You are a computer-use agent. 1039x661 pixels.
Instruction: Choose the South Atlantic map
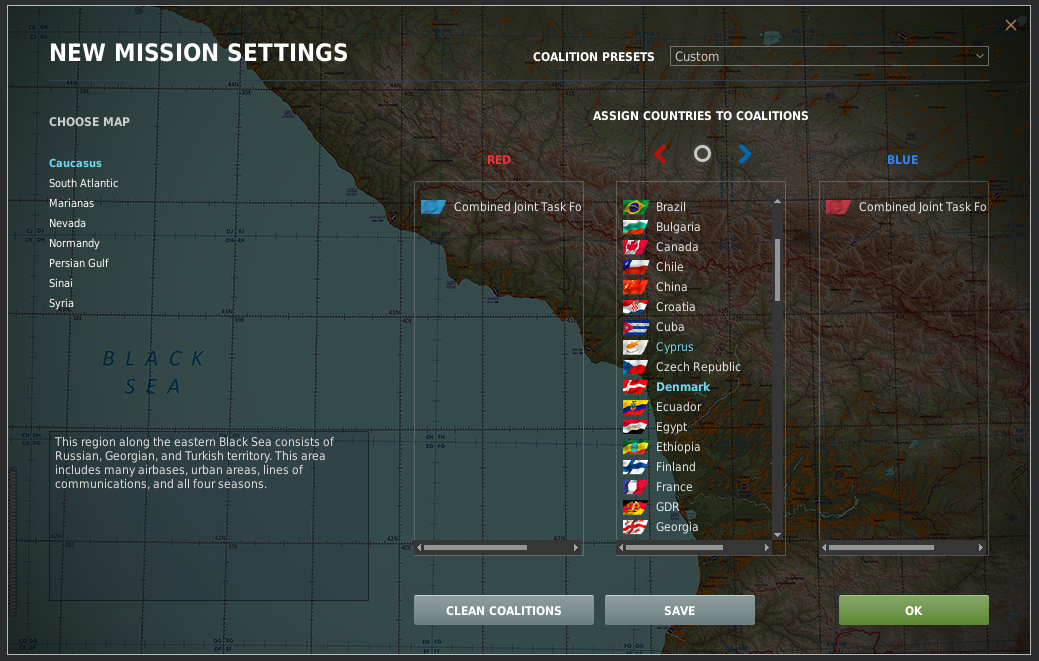(83, 183)
